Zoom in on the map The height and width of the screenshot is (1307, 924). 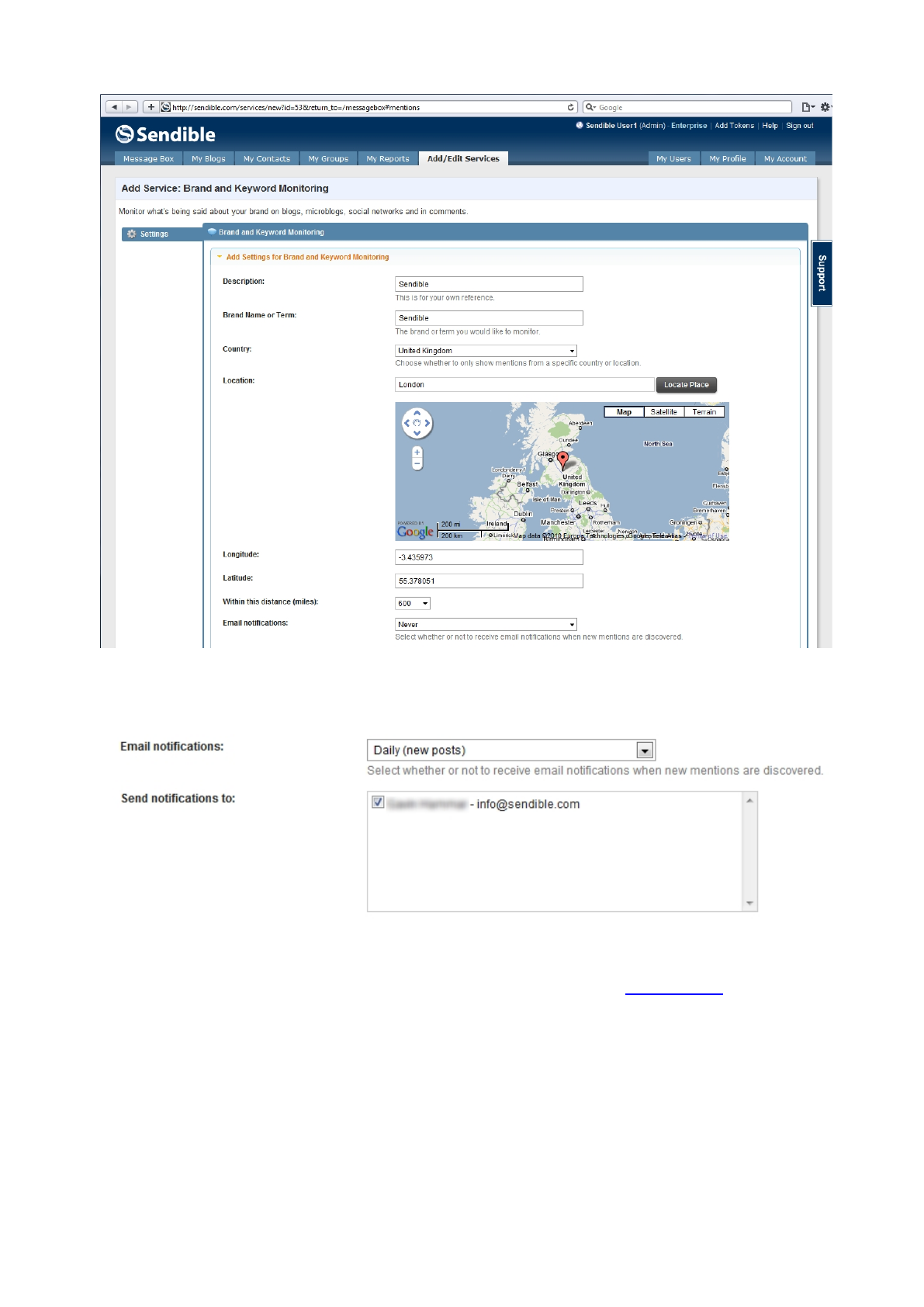click(x=417, y=452)
